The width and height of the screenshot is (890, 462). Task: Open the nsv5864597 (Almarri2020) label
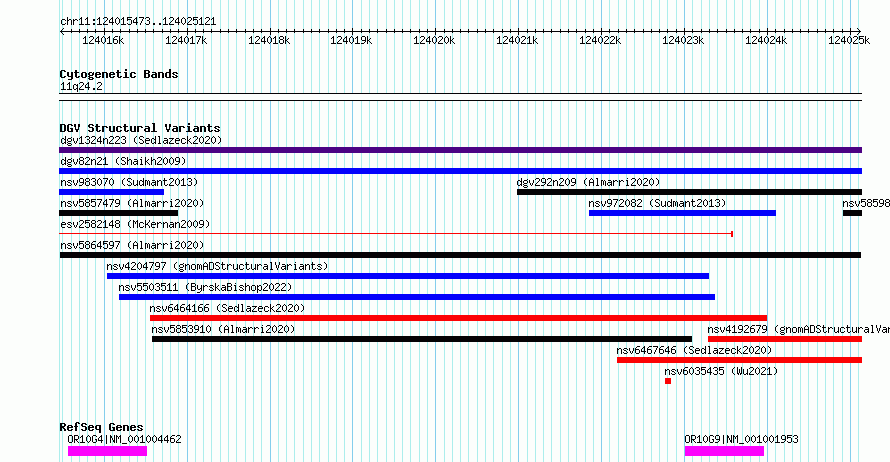(x=132, y=245)
